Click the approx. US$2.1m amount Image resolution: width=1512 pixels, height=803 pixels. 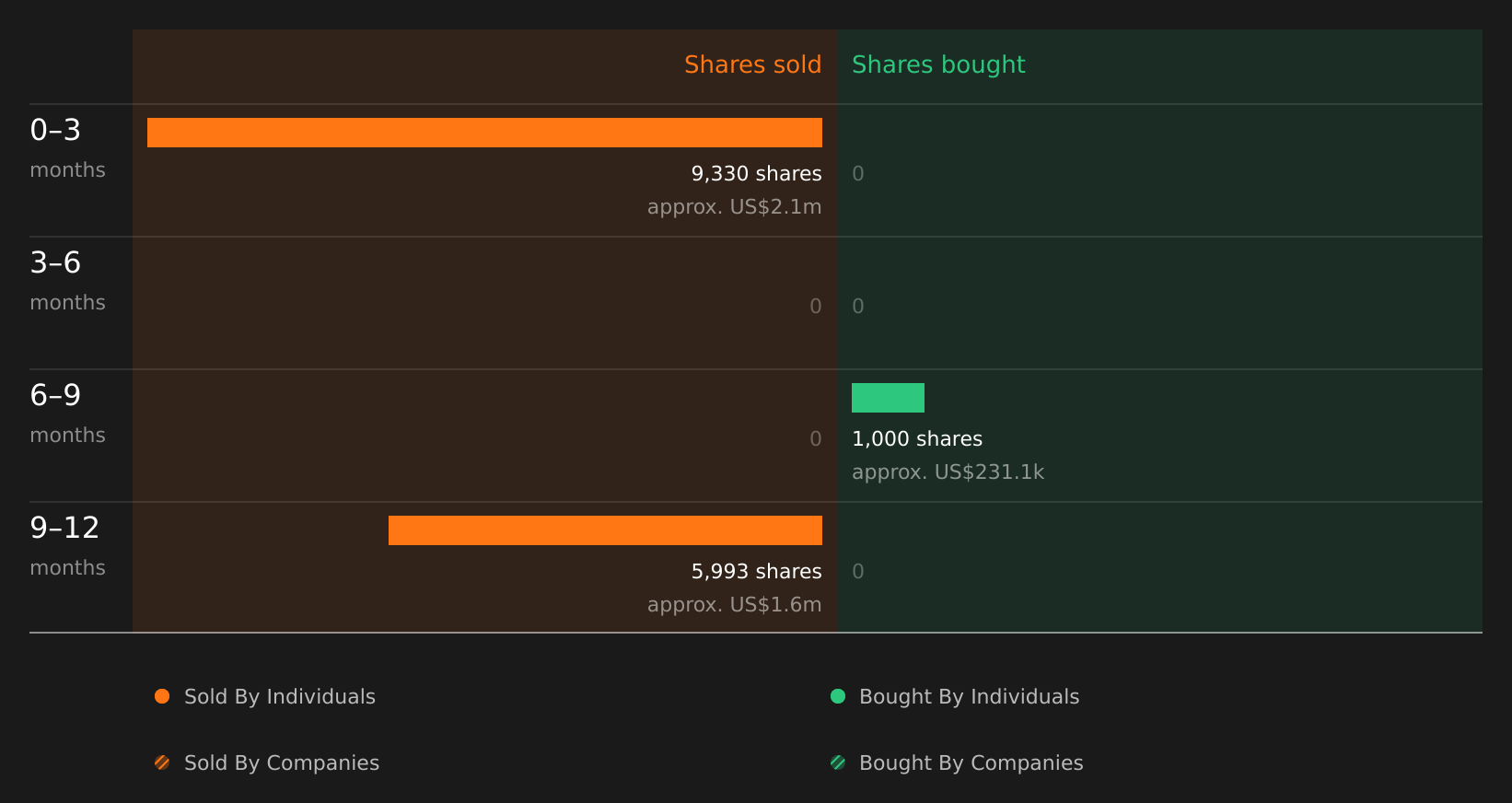tap(734, 207)
